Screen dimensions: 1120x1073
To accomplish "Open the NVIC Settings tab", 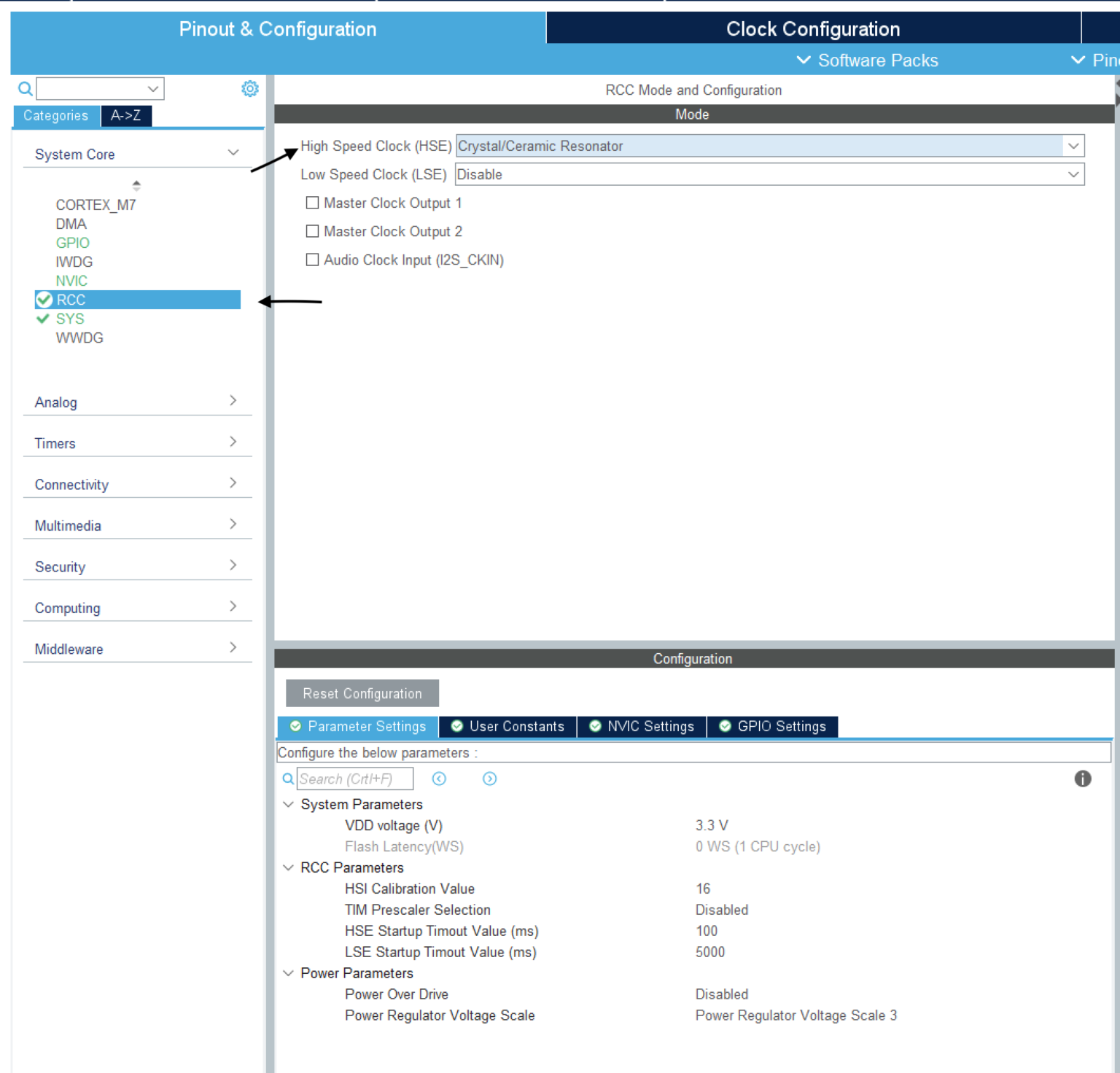I will coord(642,726).
